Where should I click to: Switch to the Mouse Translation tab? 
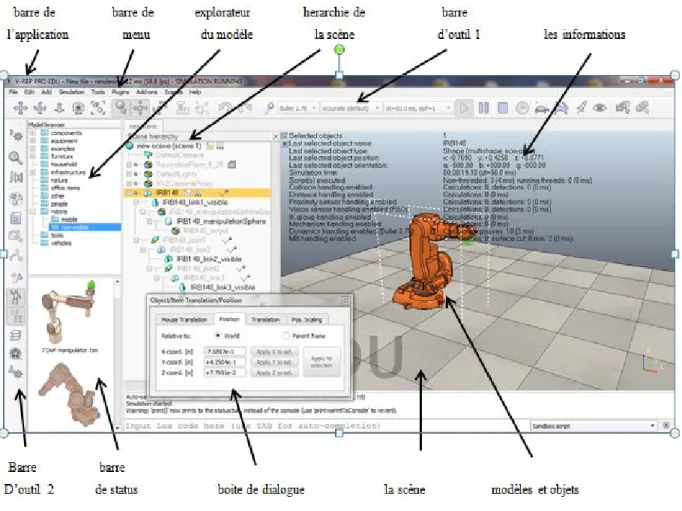point(184,320)
